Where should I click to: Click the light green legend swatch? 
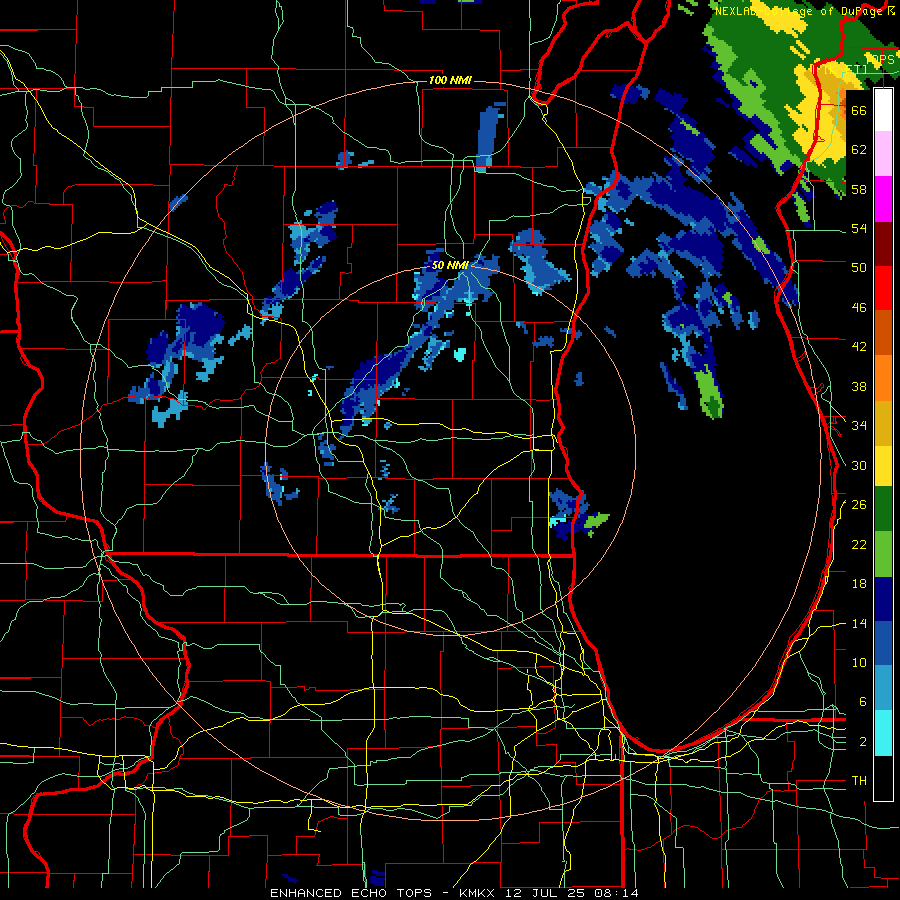(x=883, y=554)
